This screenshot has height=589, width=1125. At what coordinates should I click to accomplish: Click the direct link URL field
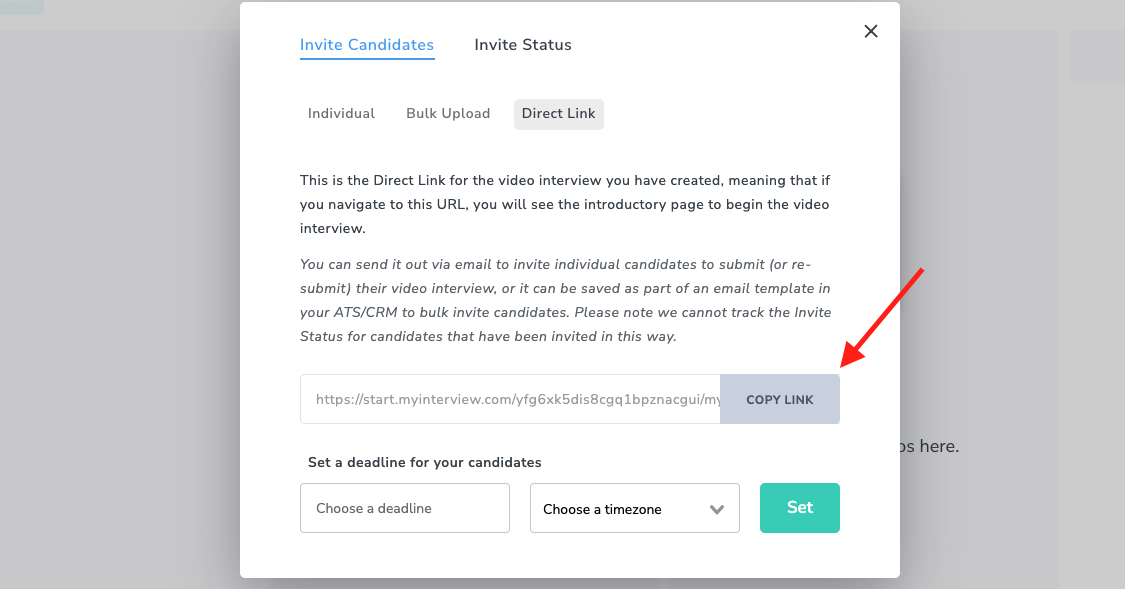point(510,399)
